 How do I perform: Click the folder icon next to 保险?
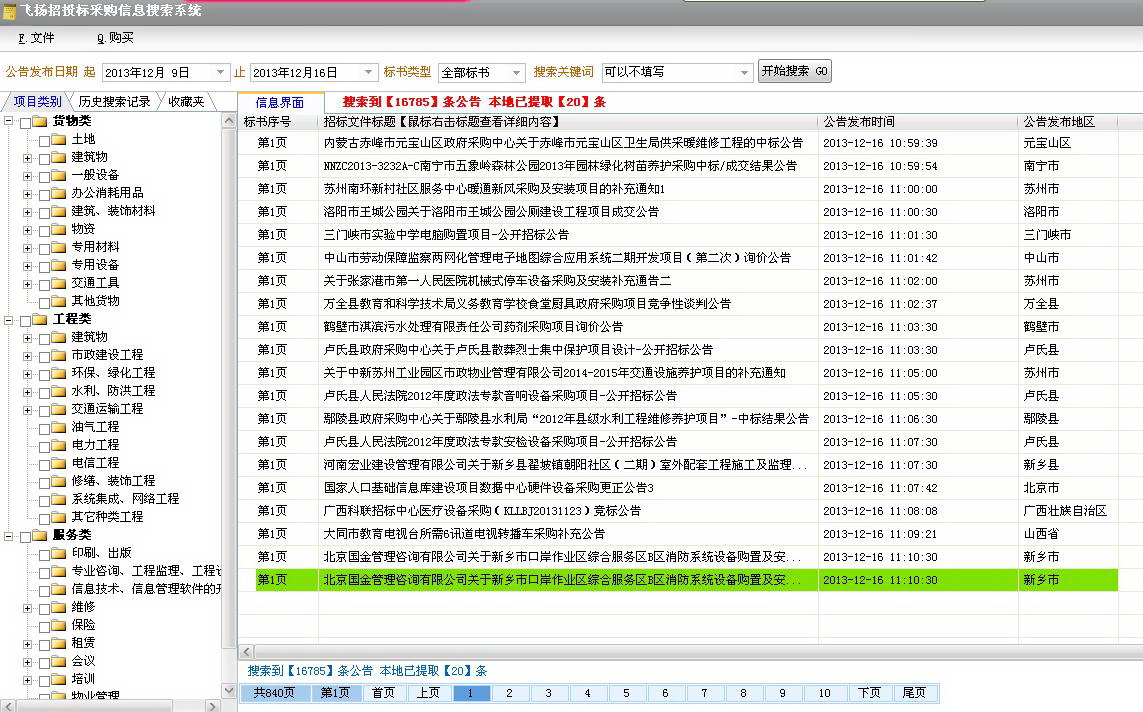point(58,625)
